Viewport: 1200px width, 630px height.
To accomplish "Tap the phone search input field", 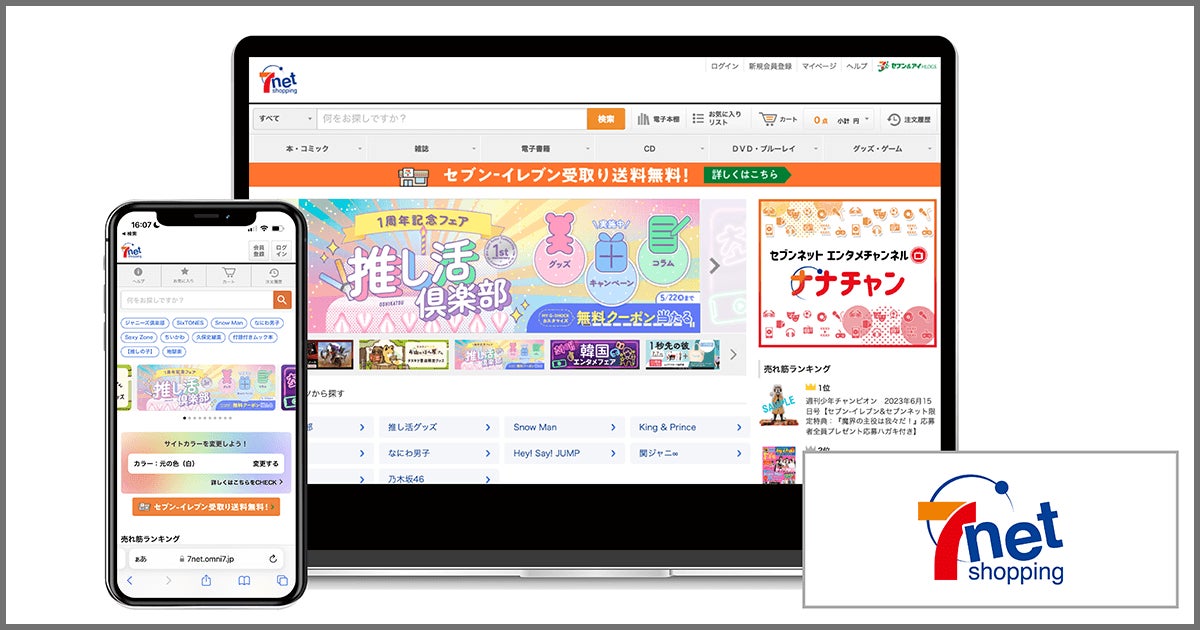I will click(x=197, y=300).
